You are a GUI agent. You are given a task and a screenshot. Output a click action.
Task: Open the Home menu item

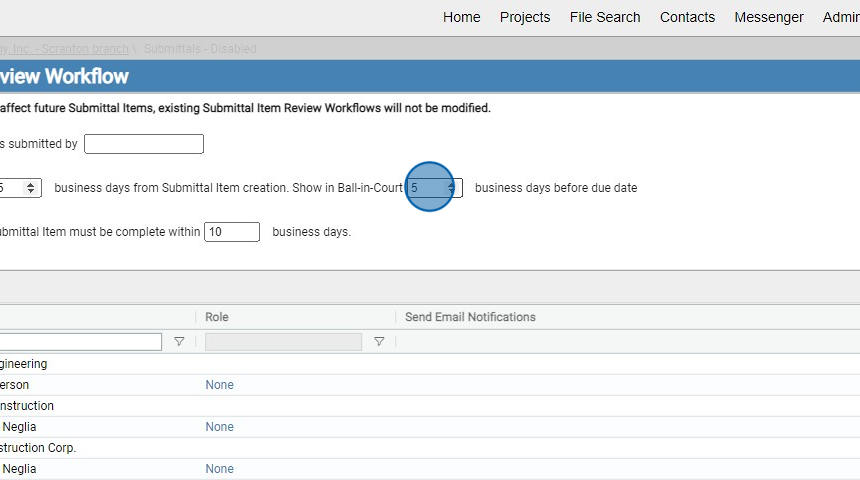coord(461,17)
